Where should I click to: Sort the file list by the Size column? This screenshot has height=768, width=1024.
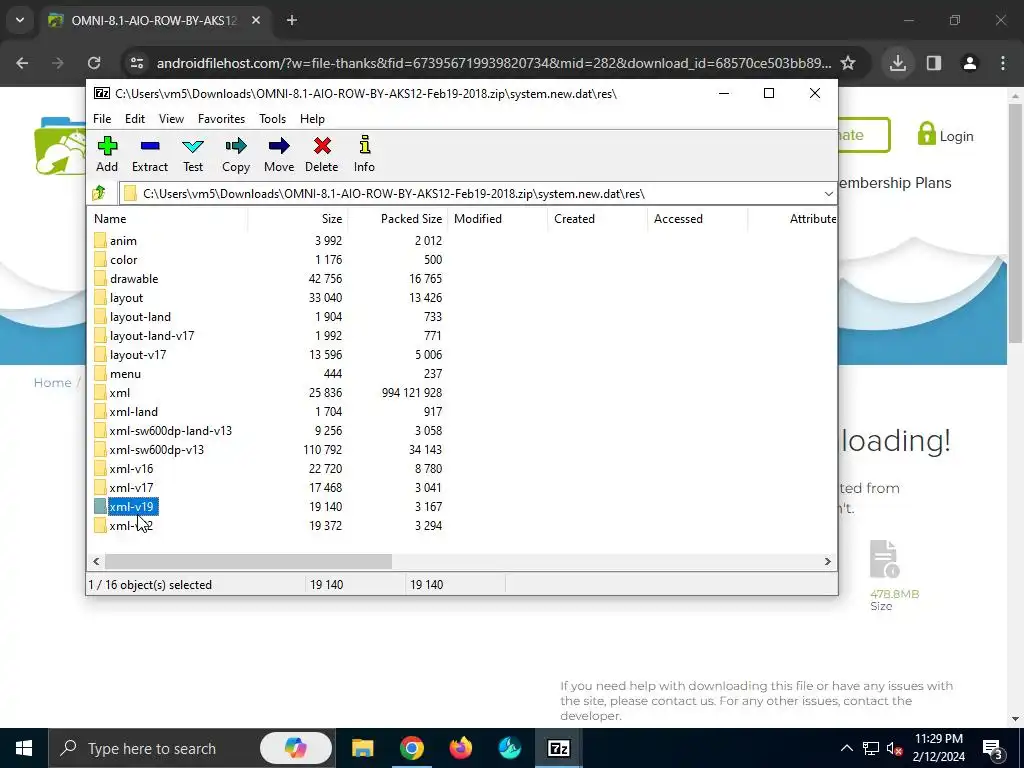[x=298, y=219]
